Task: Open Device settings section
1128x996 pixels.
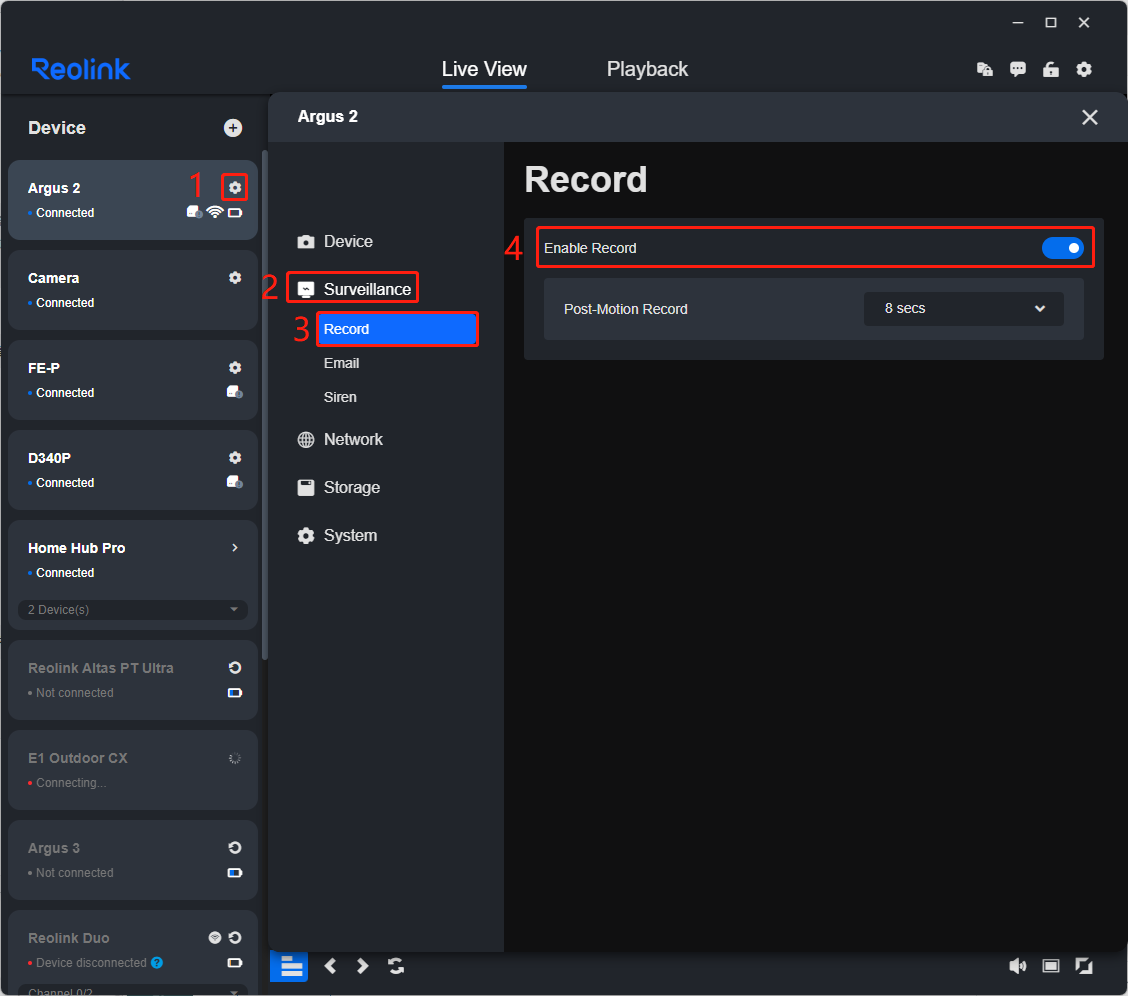Action: pos(335,242)
